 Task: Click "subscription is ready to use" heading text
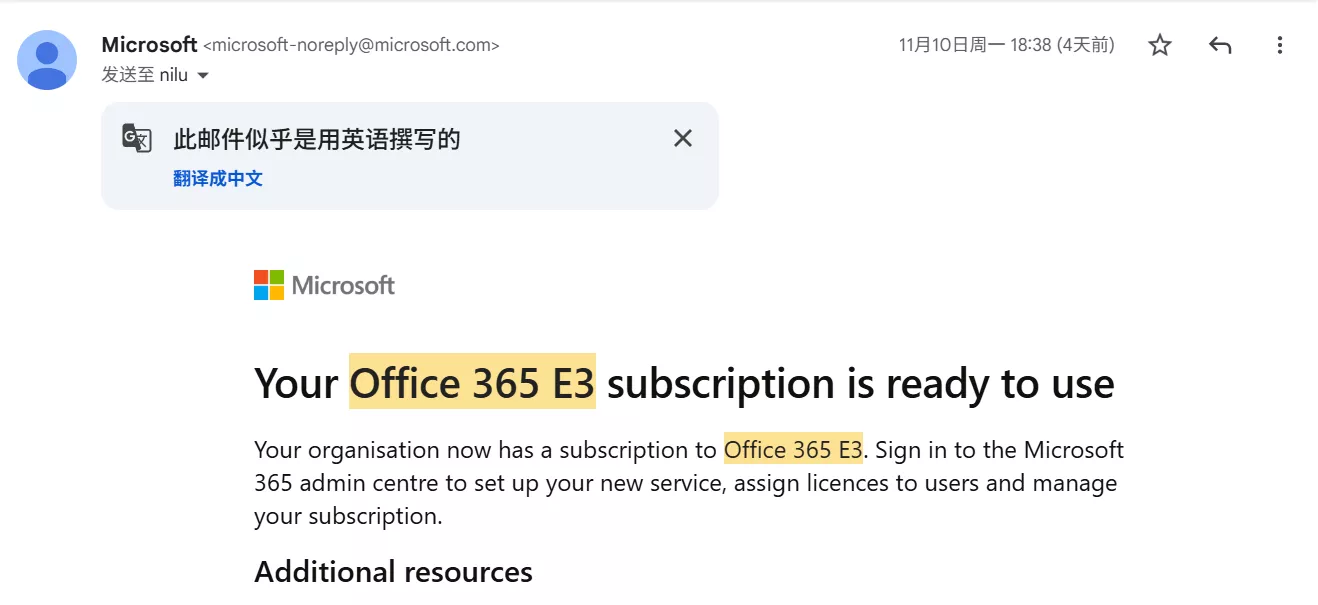(860, 383)
